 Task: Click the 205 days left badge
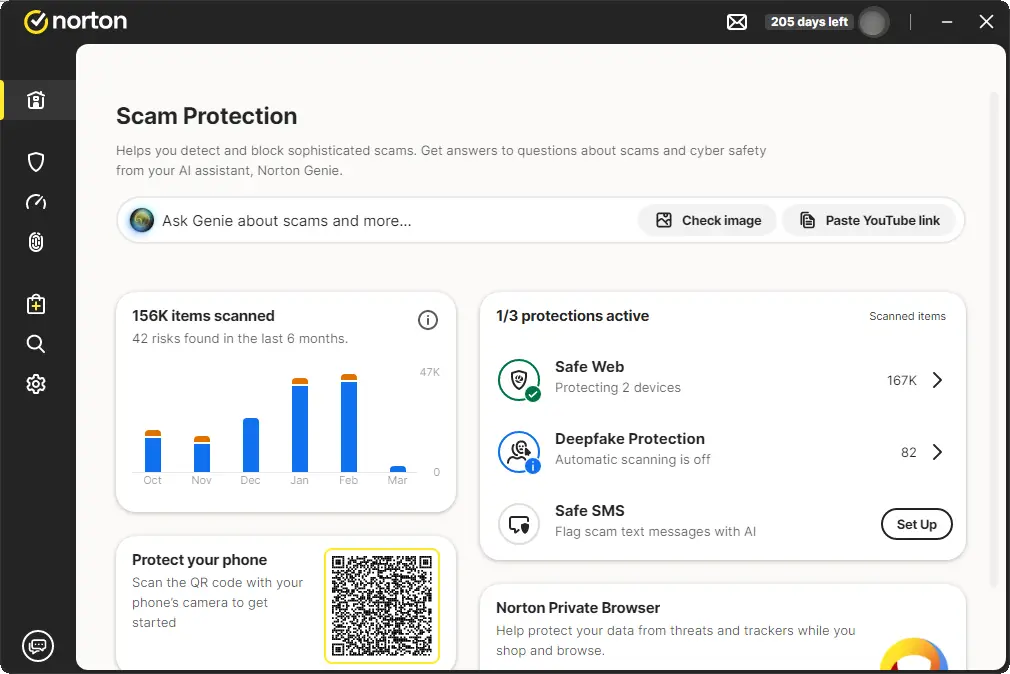(809, 22)
